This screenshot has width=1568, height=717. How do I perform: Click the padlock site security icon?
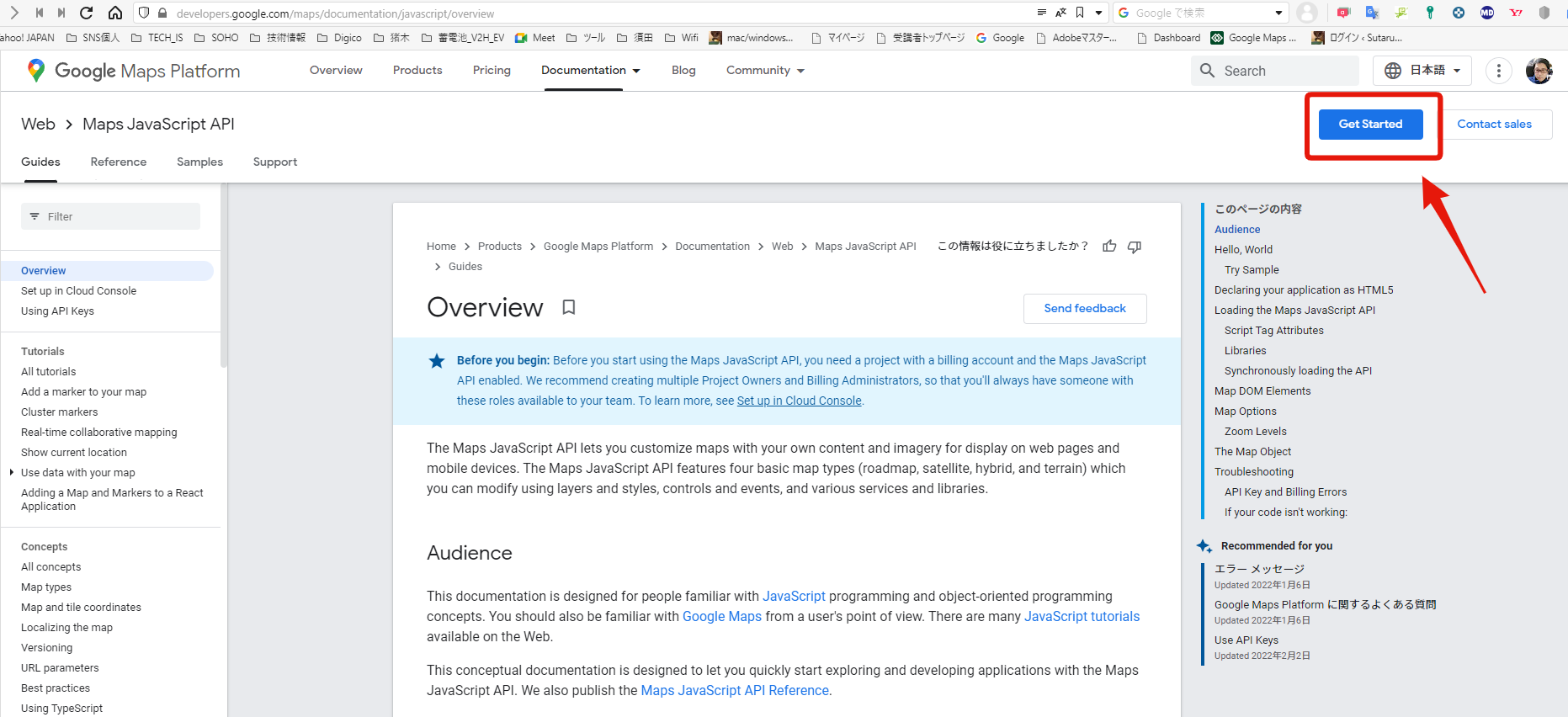tap(162, 13)
